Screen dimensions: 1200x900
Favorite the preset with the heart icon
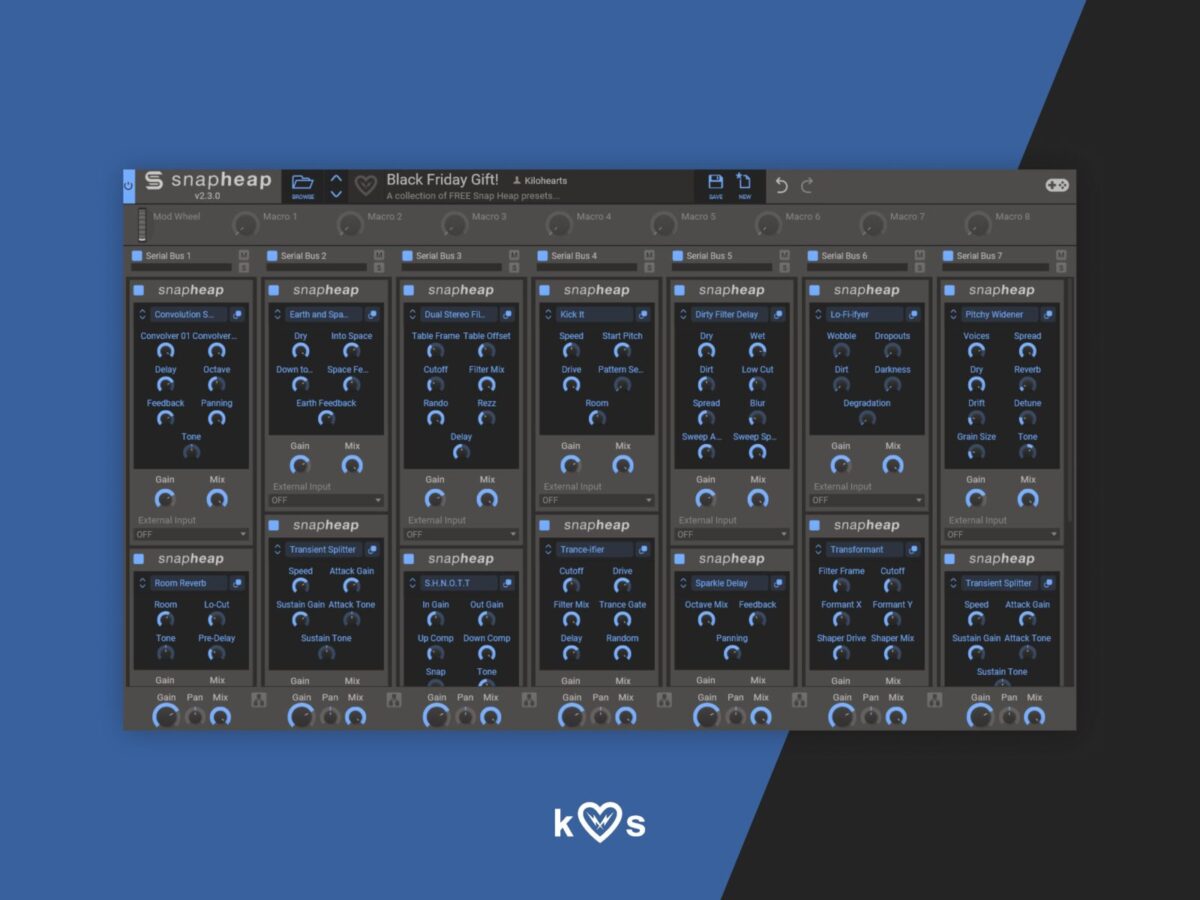[367, 186]
